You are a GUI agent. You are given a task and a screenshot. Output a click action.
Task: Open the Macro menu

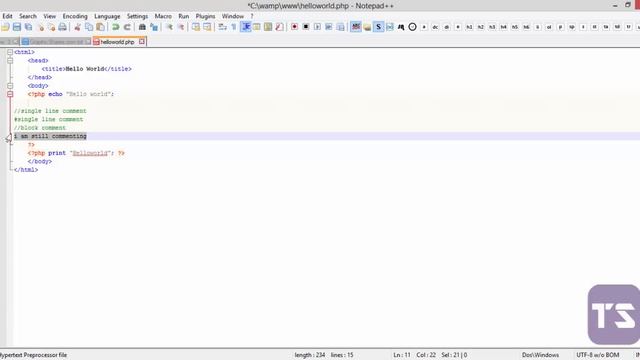click(163, 16)
